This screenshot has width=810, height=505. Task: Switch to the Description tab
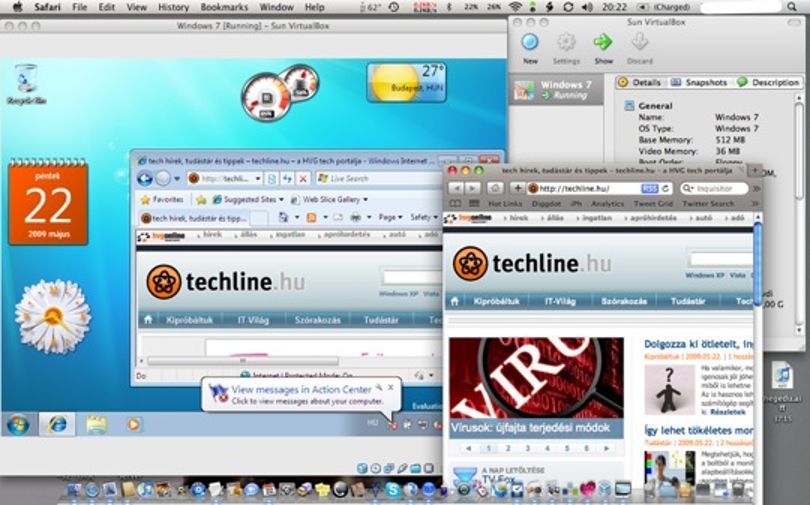coord(769,83)
